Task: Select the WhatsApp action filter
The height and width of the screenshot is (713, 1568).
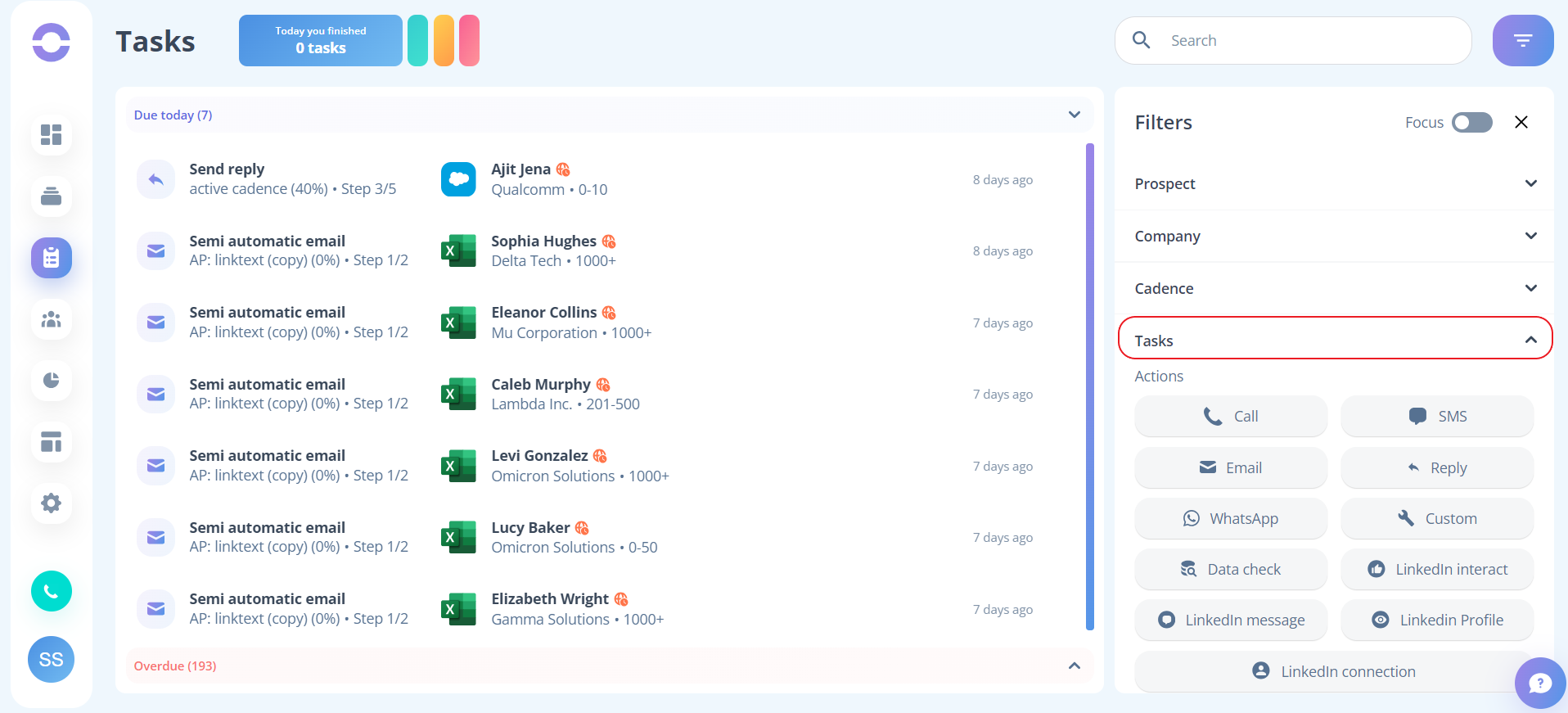Action: (1231, 518)
